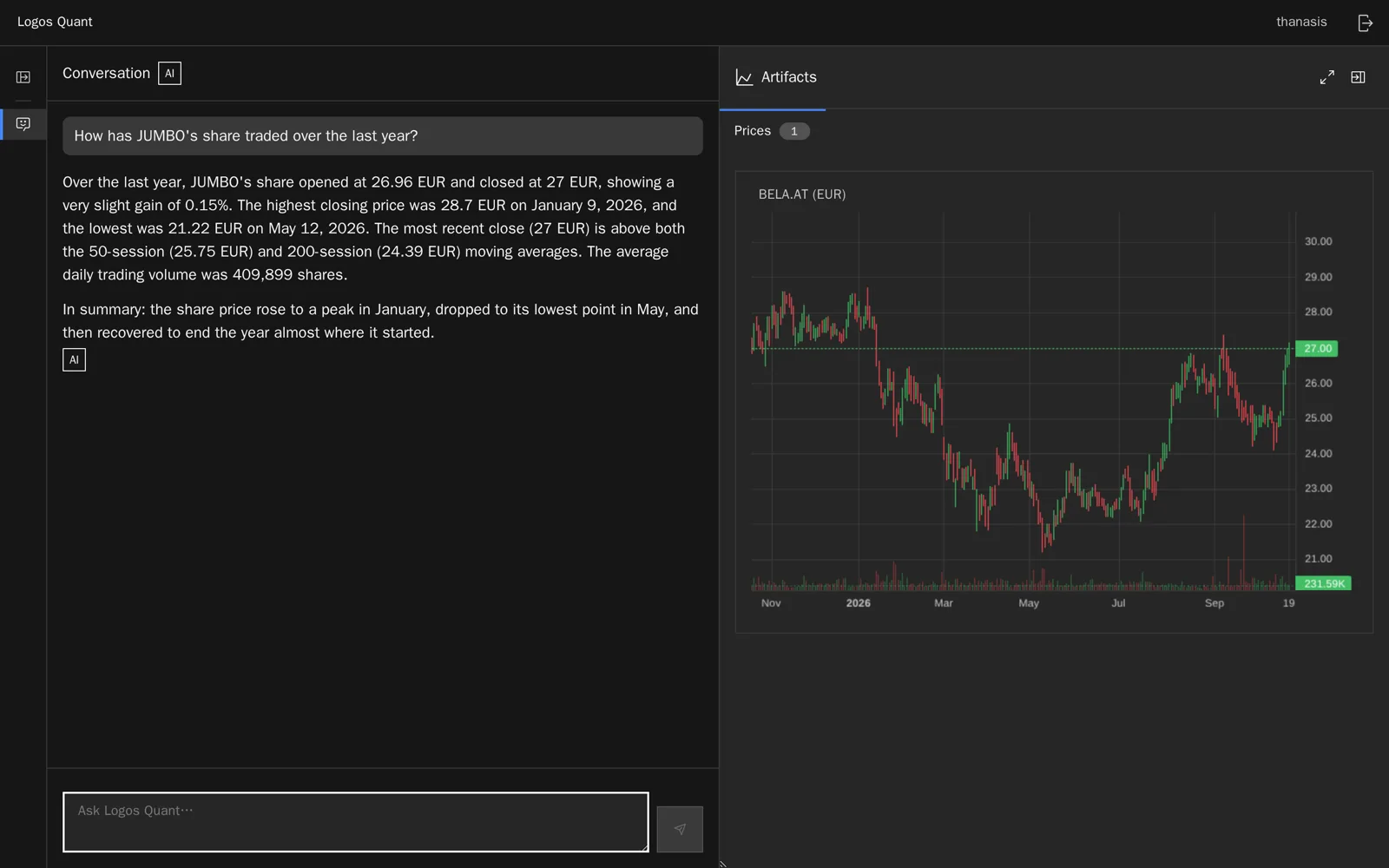Open the thanasis user menu

1300,22
